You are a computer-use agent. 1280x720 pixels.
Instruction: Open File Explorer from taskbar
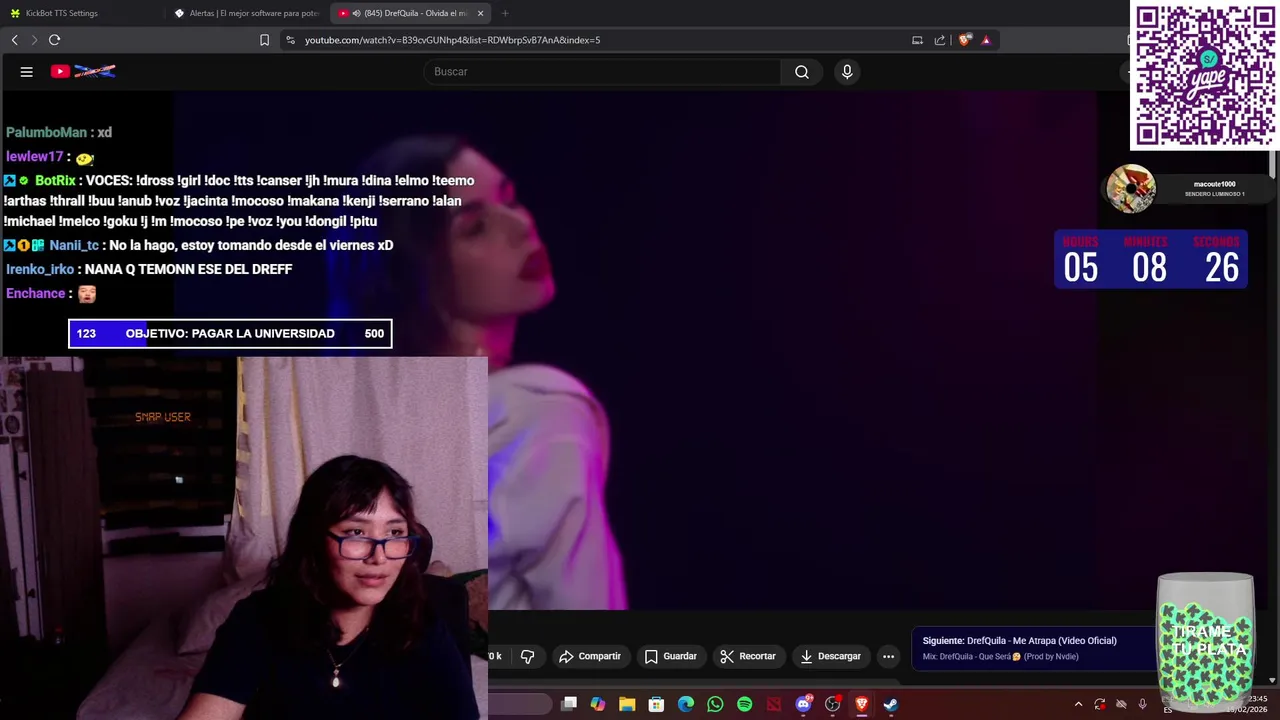tap(627, 704)
